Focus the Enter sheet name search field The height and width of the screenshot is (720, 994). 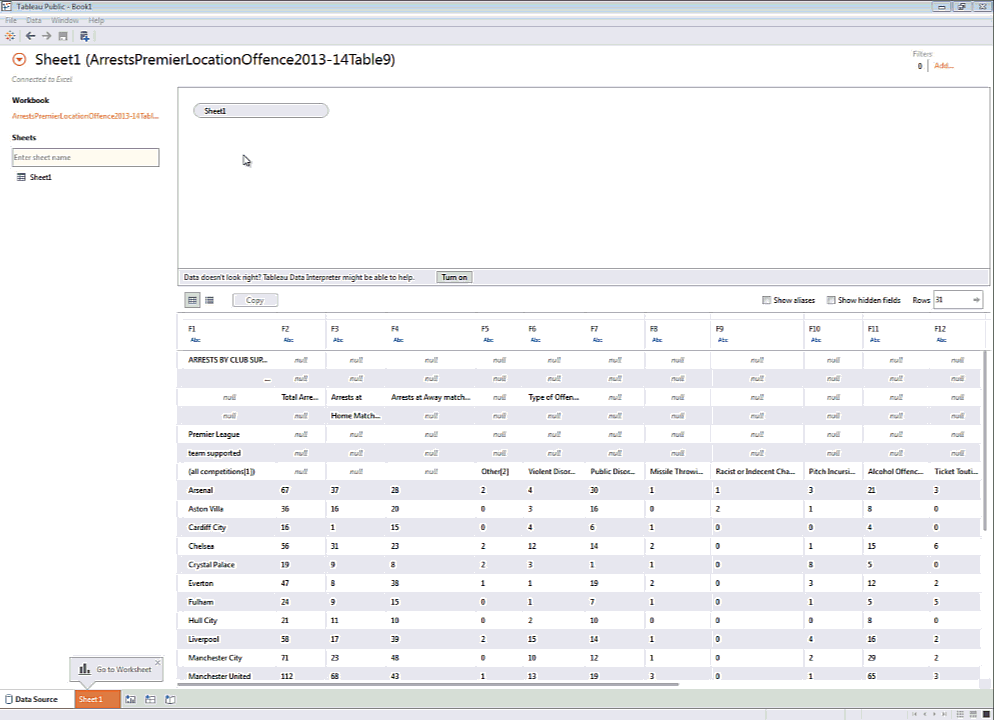coord(86,157)
